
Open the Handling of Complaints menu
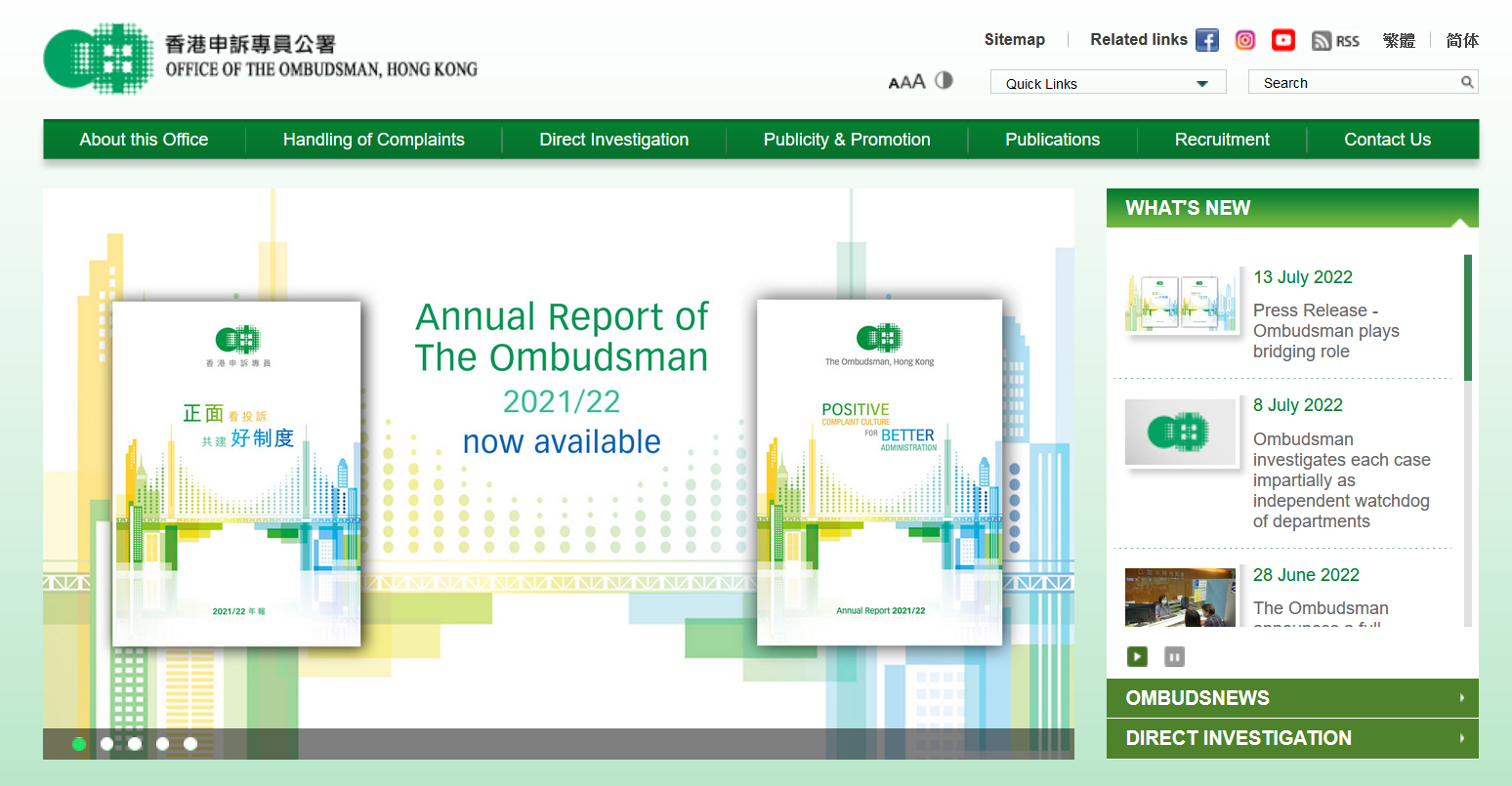(x=373, y=140)
